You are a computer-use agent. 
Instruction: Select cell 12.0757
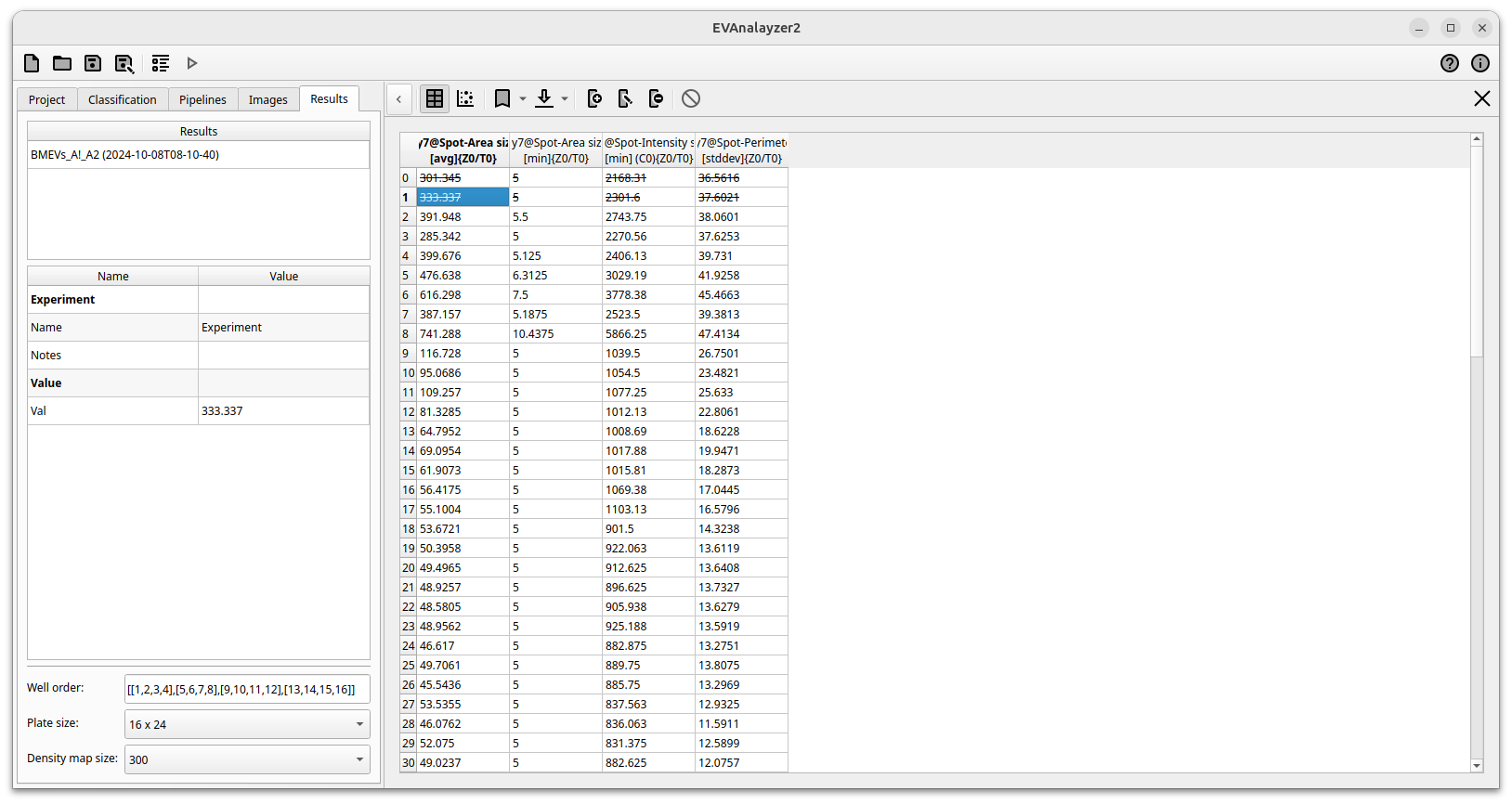[x=741, y=763]
